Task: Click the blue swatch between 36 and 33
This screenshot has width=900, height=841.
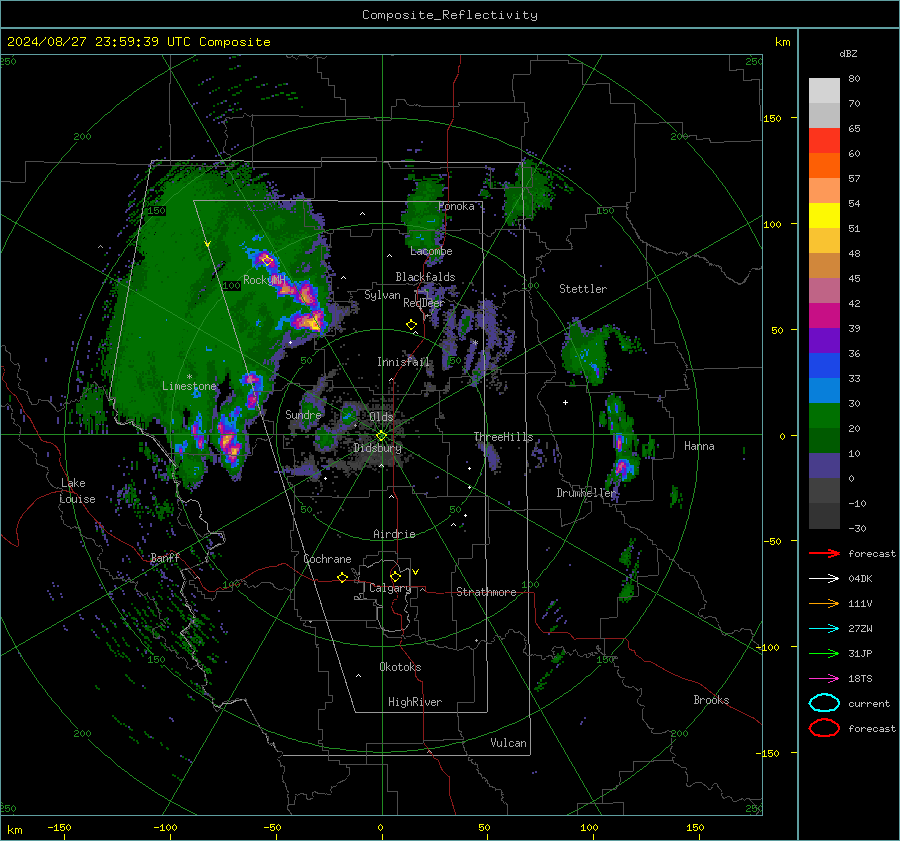Action: (824, 366)
